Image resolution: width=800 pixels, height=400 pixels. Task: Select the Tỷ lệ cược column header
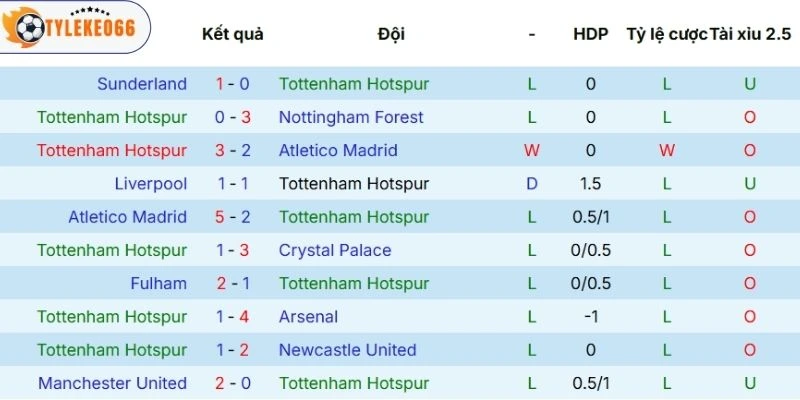point(667,34)
